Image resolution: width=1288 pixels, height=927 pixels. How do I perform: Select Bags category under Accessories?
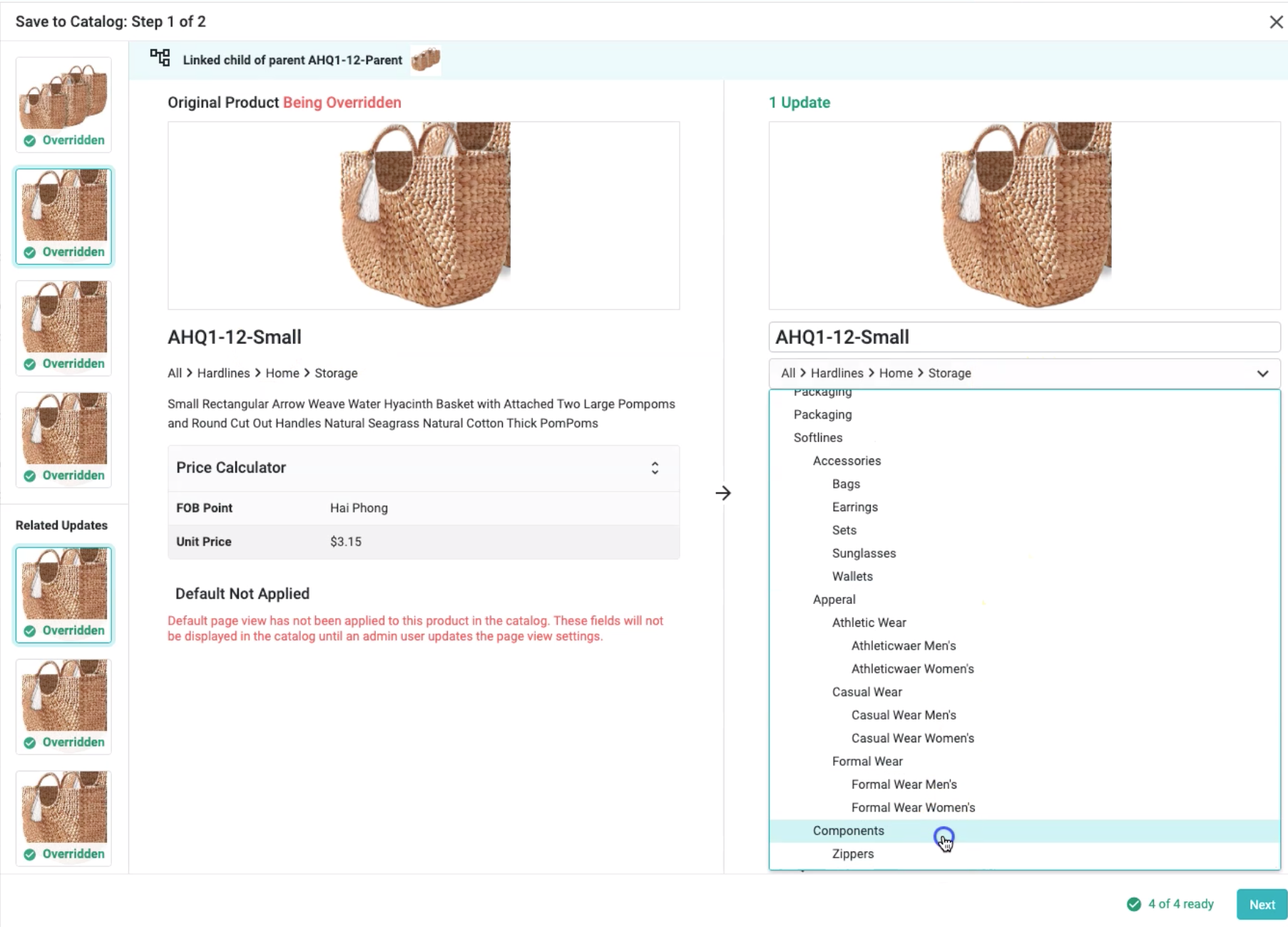click(x=846, y=484)
